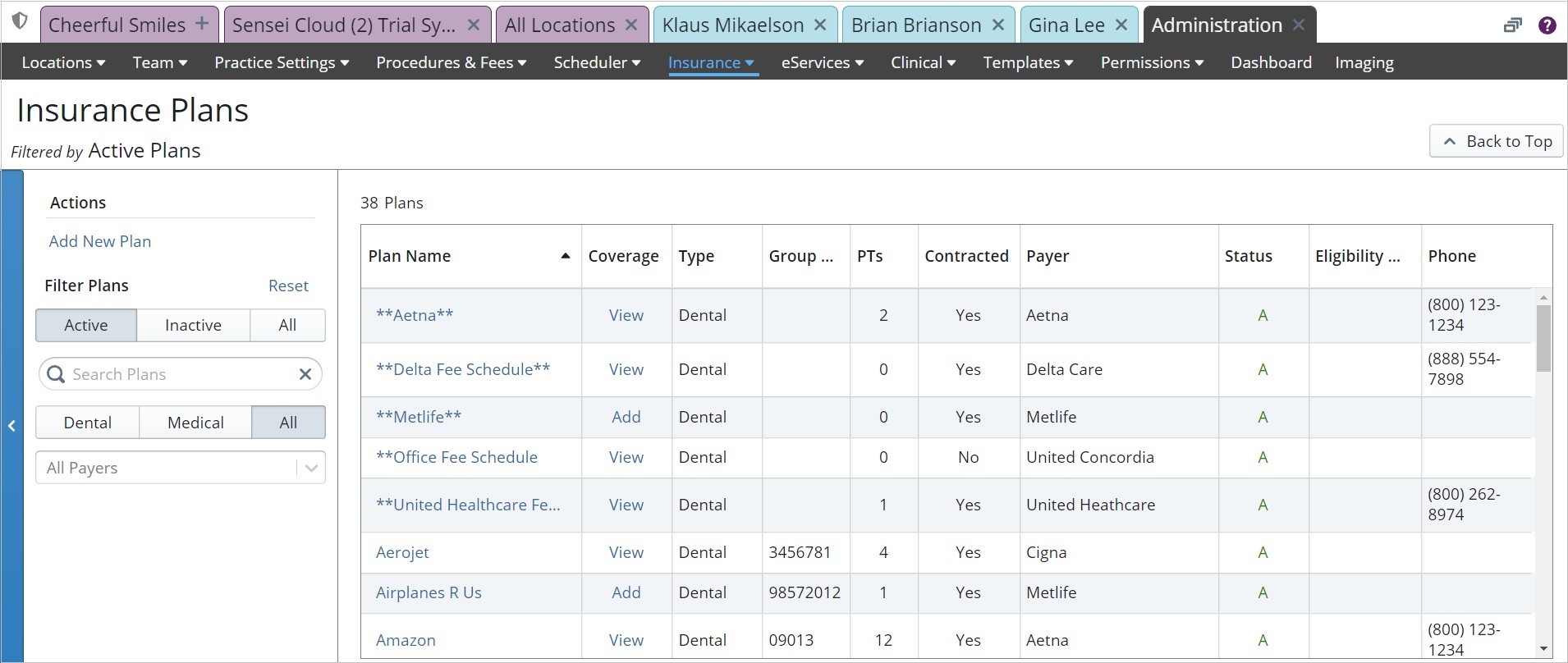Close the Klaus Mikaelson tab
Image resolution: width=1568 pixels, height=663 pixels.
click(x=820, y=25)
